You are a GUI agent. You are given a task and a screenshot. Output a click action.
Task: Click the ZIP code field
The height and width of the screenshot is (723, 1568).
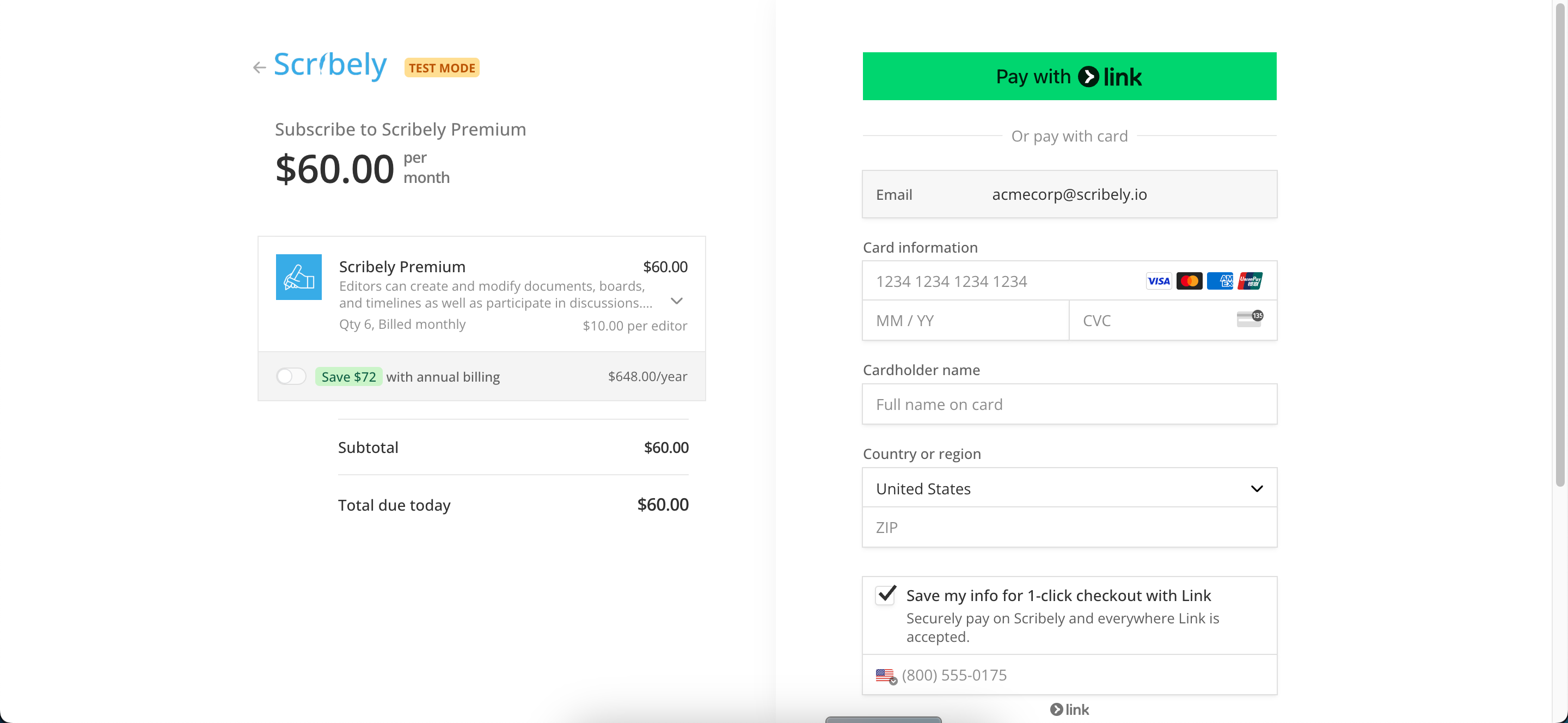1069,528
